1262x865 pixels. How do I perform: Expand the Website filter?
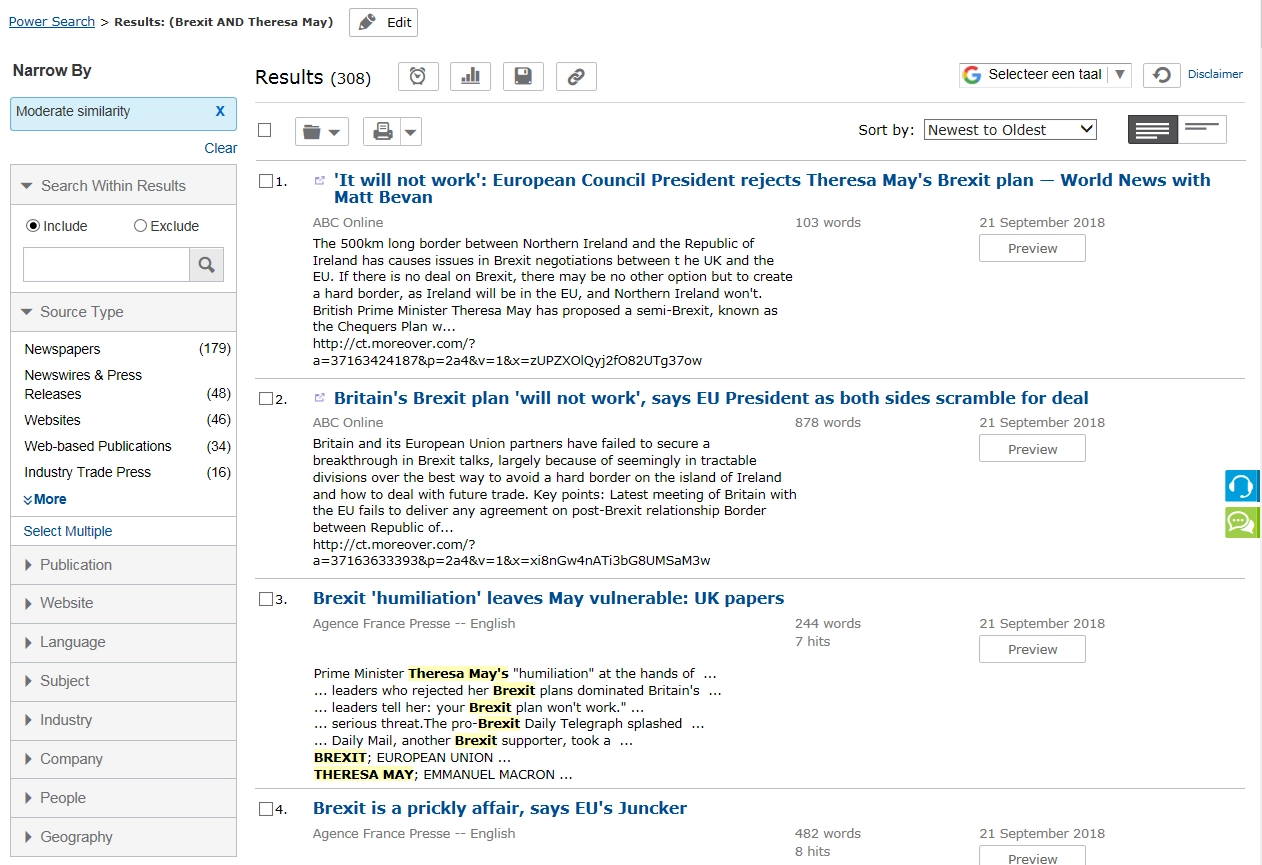coord(123,604)
